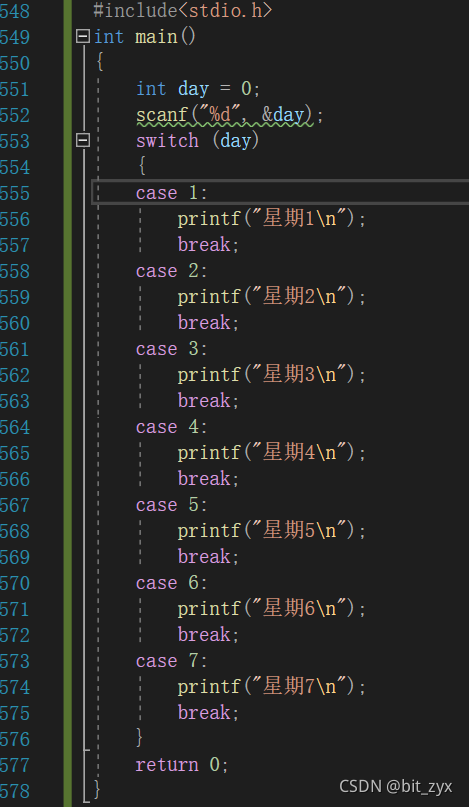Click 'break;' on line 566

click(209, 479)
